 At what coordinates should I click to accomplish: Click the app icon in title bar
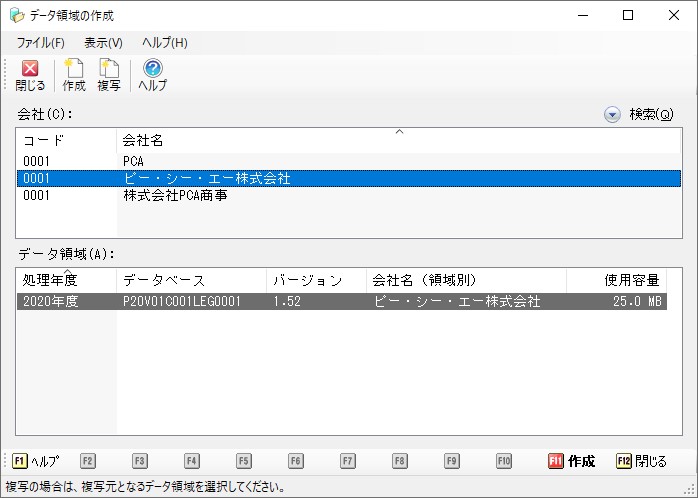17,15
